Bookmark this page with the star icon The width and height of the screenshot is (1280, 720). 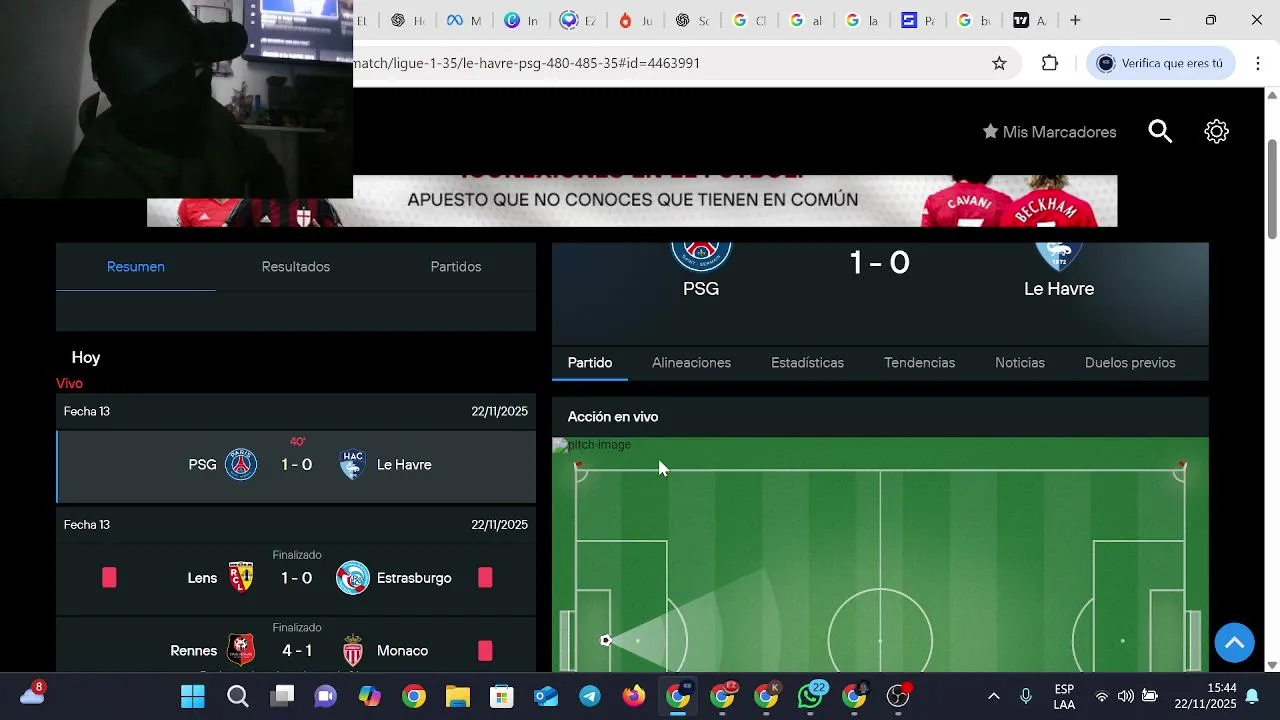click(x=999, y=63)
